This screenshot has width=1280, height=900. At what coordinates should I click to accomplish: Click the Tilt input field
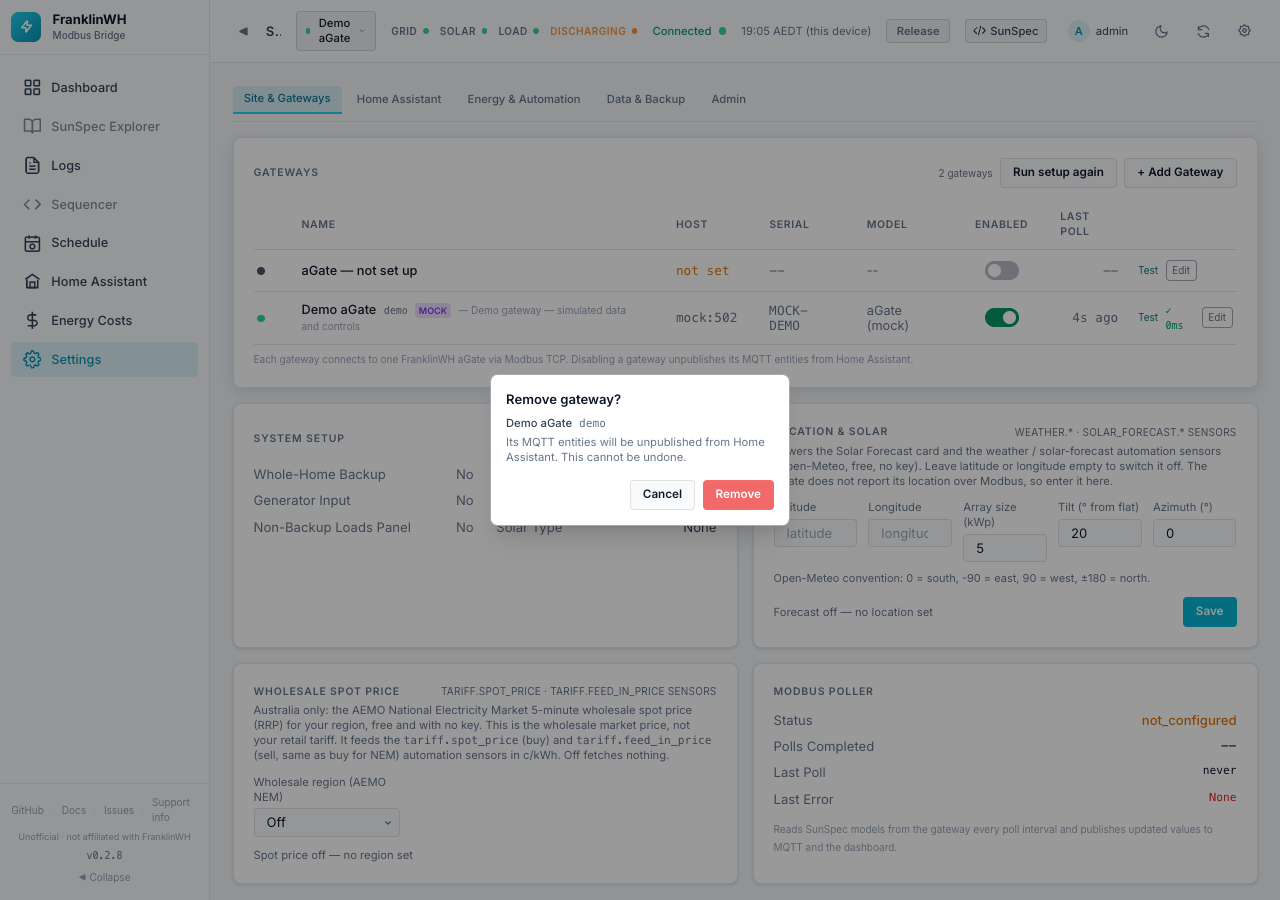[1100, 533]
